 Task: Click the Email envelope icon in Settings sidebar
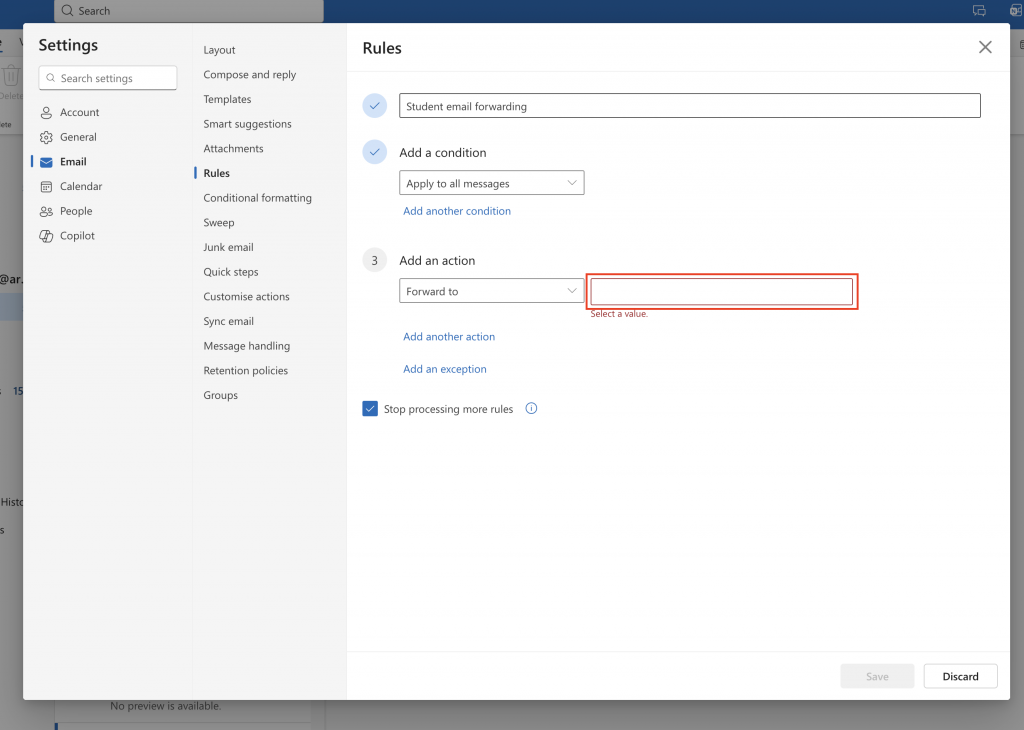pos(48,161)
